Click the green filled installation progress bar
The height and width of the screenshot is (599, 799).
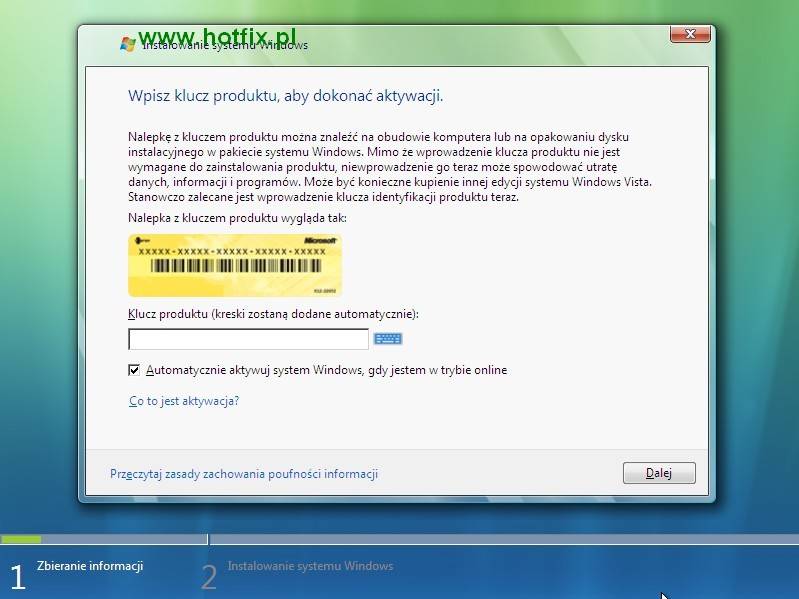pyautogui.click(x=21, y=539)
